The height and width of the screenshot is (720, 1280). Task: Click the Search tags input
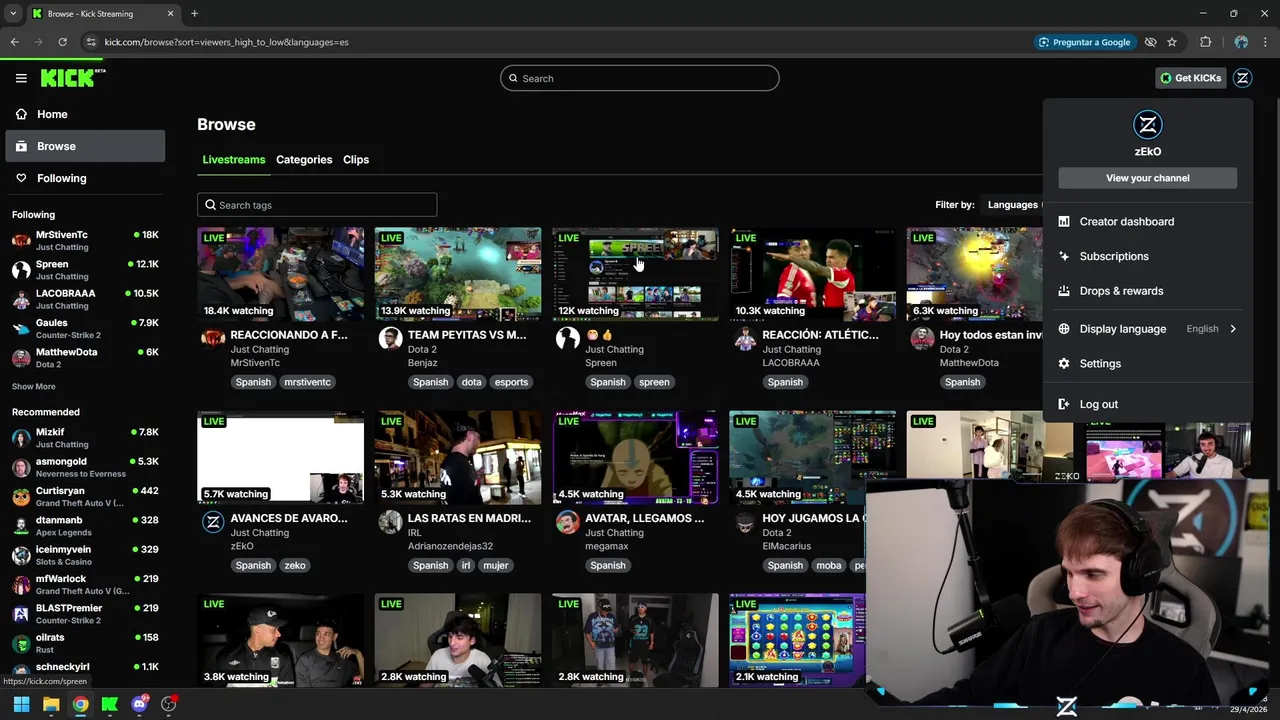click(317, 205)
